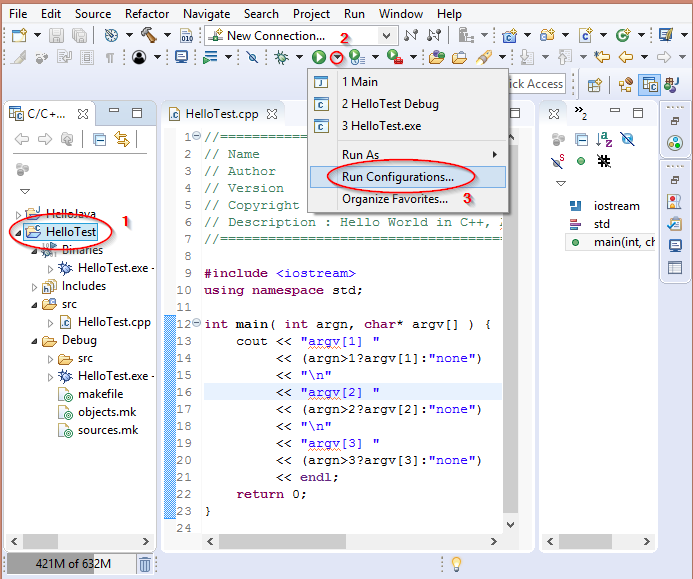Run garbage collector trash icon
Screen dimensions: 693x579
coord(145,564)
